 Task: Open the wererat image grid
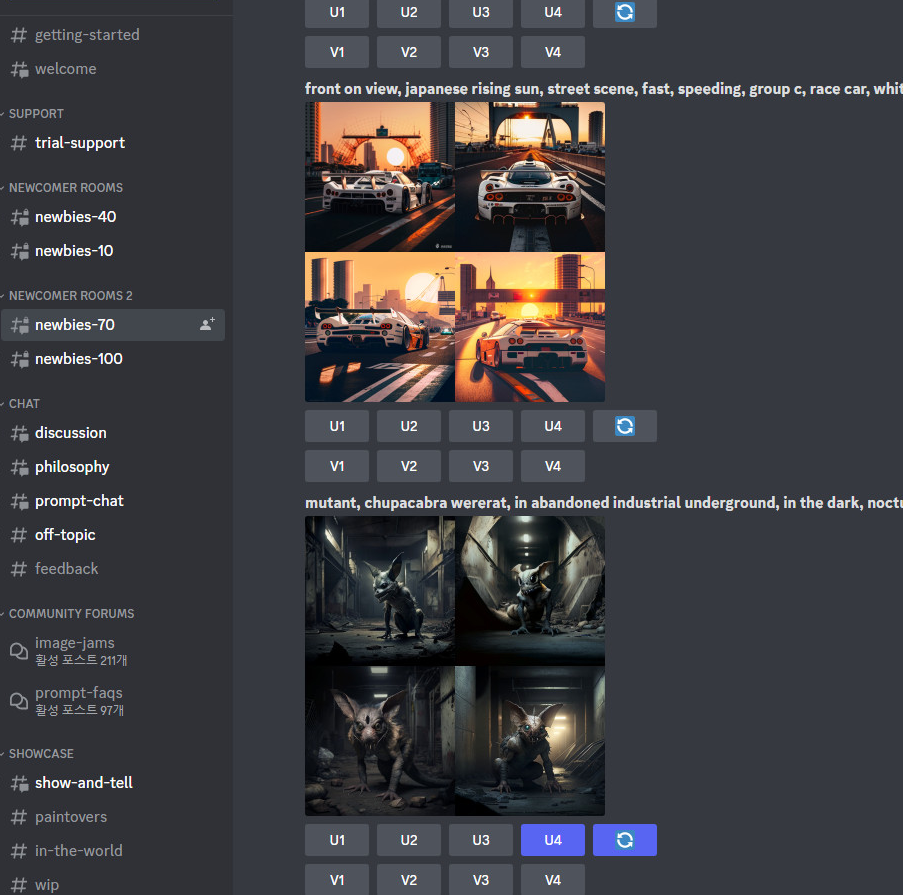tap(455, 666)
